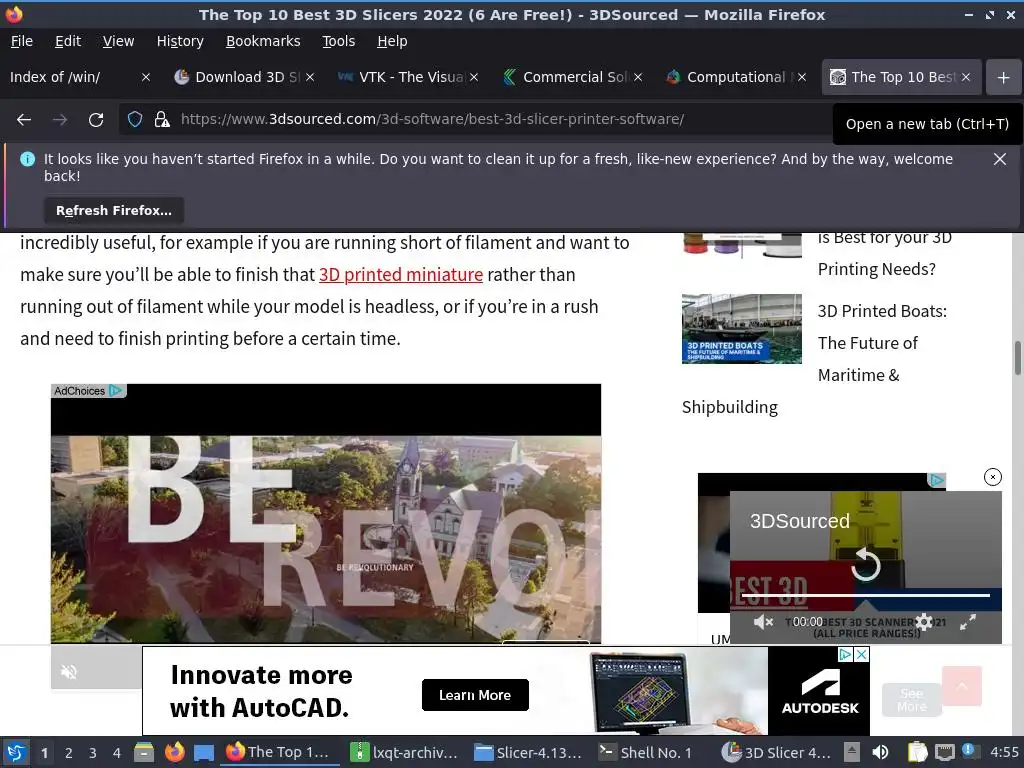
Task: Click the taskbar clock showing 4:55
Action: coord(1004,752)
